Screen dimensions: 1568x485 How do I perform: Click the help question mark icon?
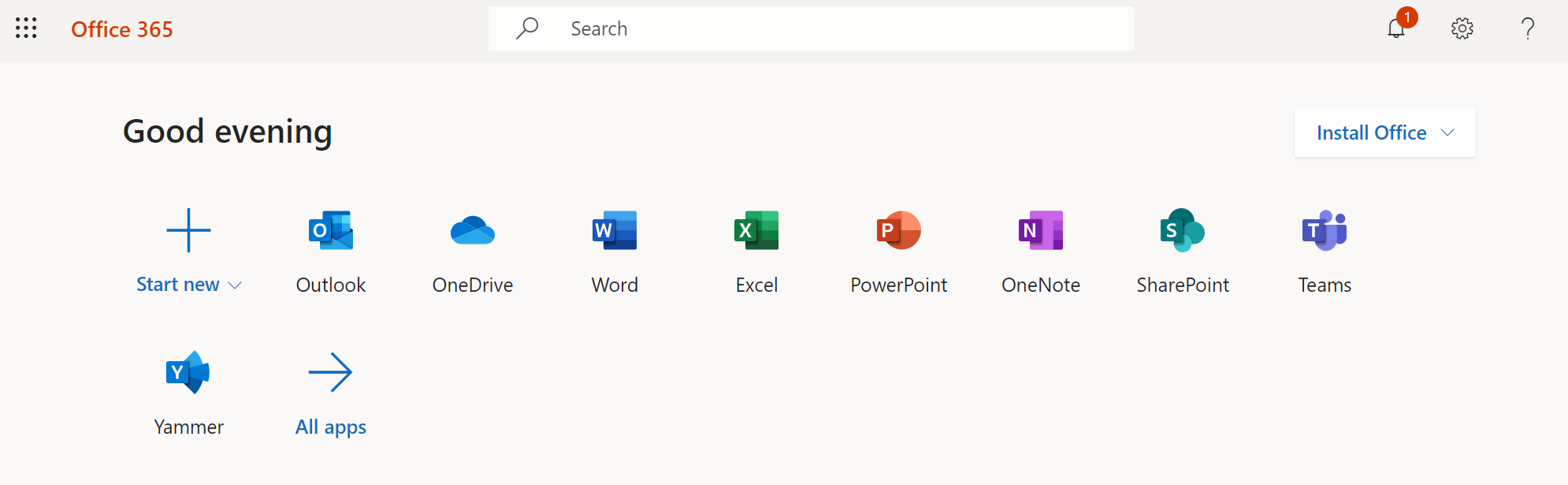click(1528, 29)
